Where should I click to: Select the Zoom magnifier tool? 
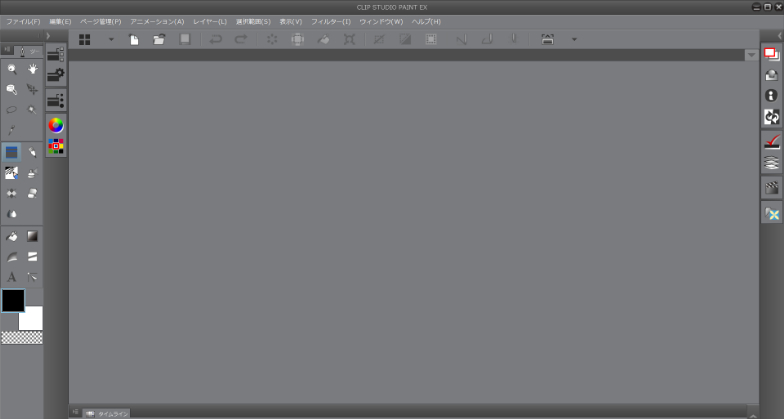pyautogui.click(x=12, y=69)
